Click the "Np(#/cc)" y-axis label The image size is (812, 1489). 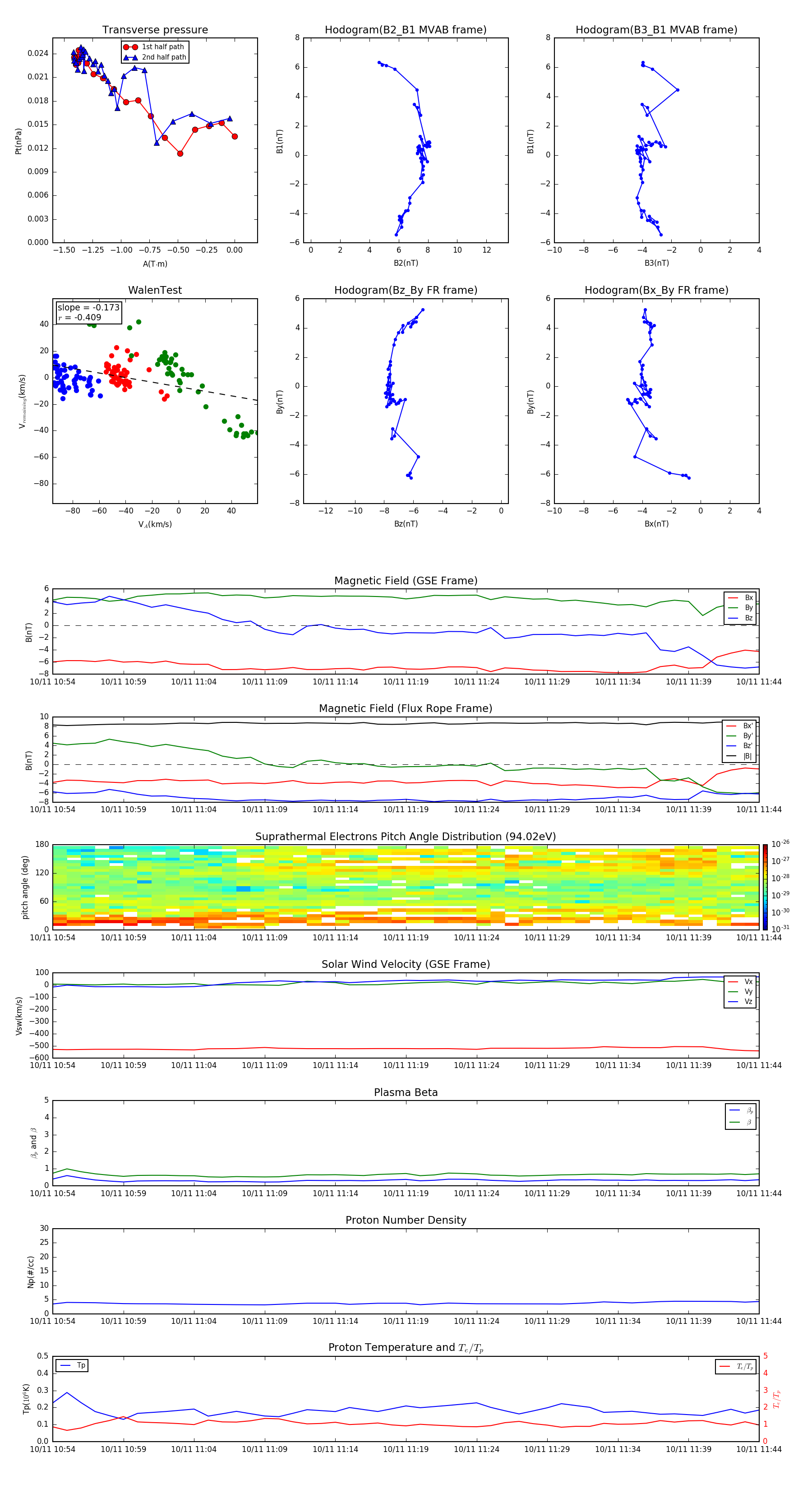31,1271
